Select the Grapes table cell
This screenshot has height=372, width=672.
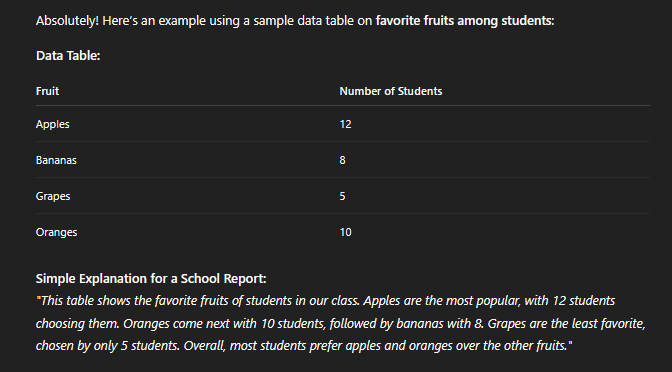[x=53, y=196]
